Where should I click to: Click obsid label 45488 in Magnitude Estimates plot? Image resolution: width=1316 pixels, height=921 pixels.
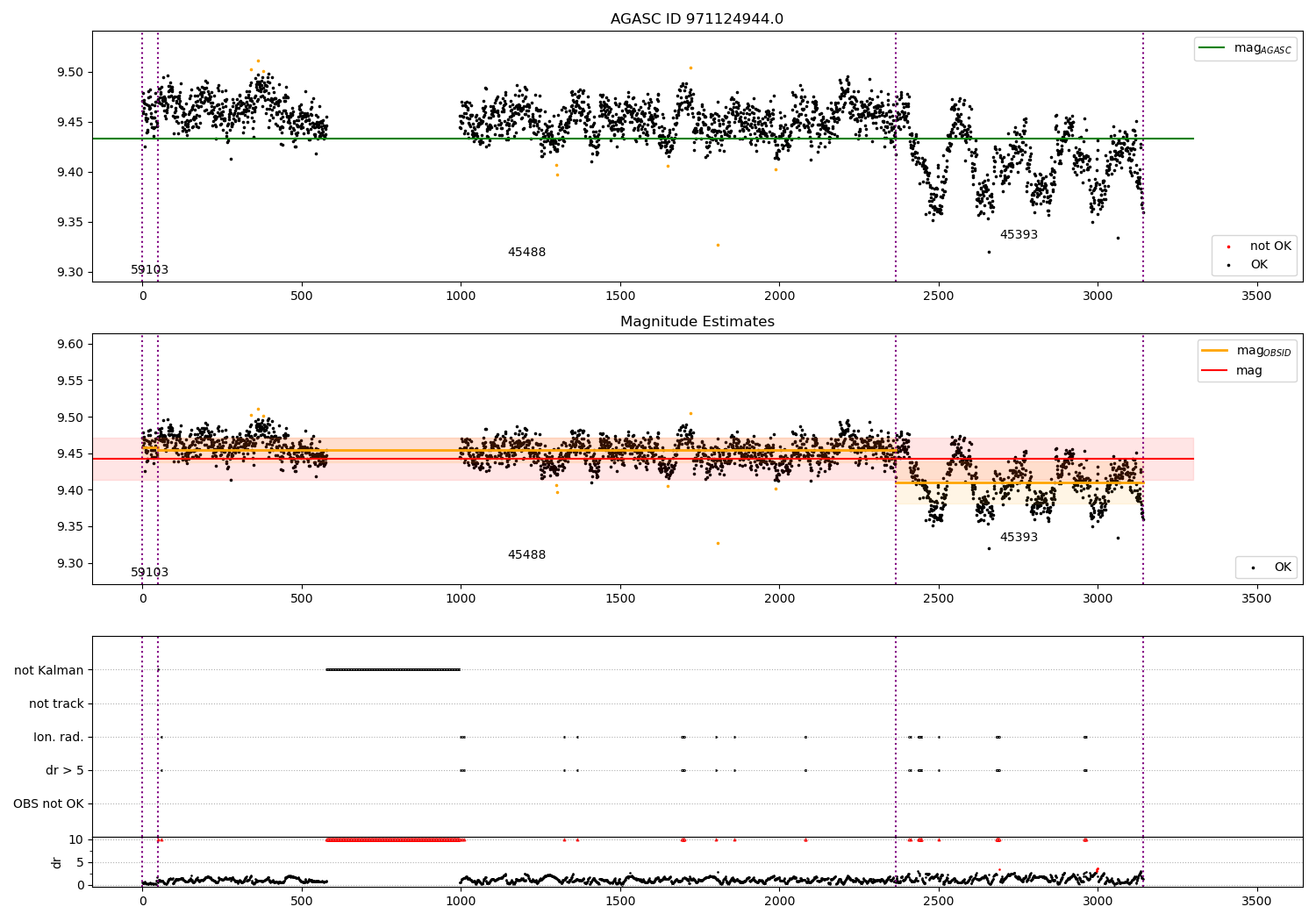pos(526,555)
